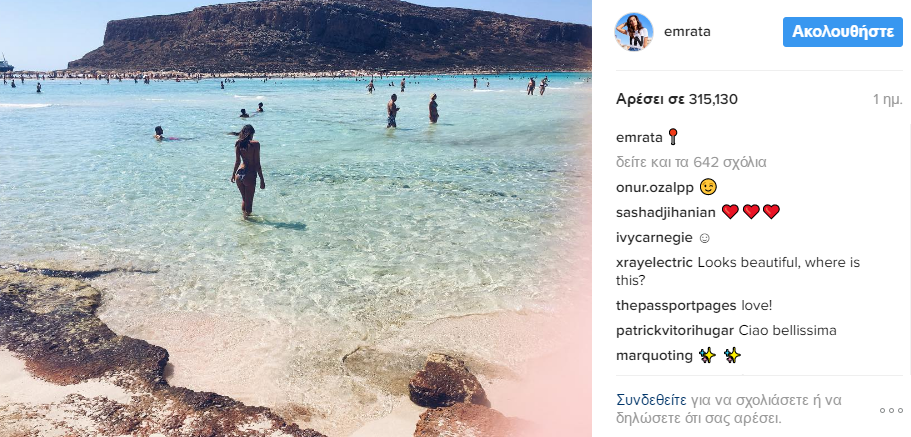Open the Συνδεθείτε login link
This screenshot has width=911, height=437.
pos(652,400)
